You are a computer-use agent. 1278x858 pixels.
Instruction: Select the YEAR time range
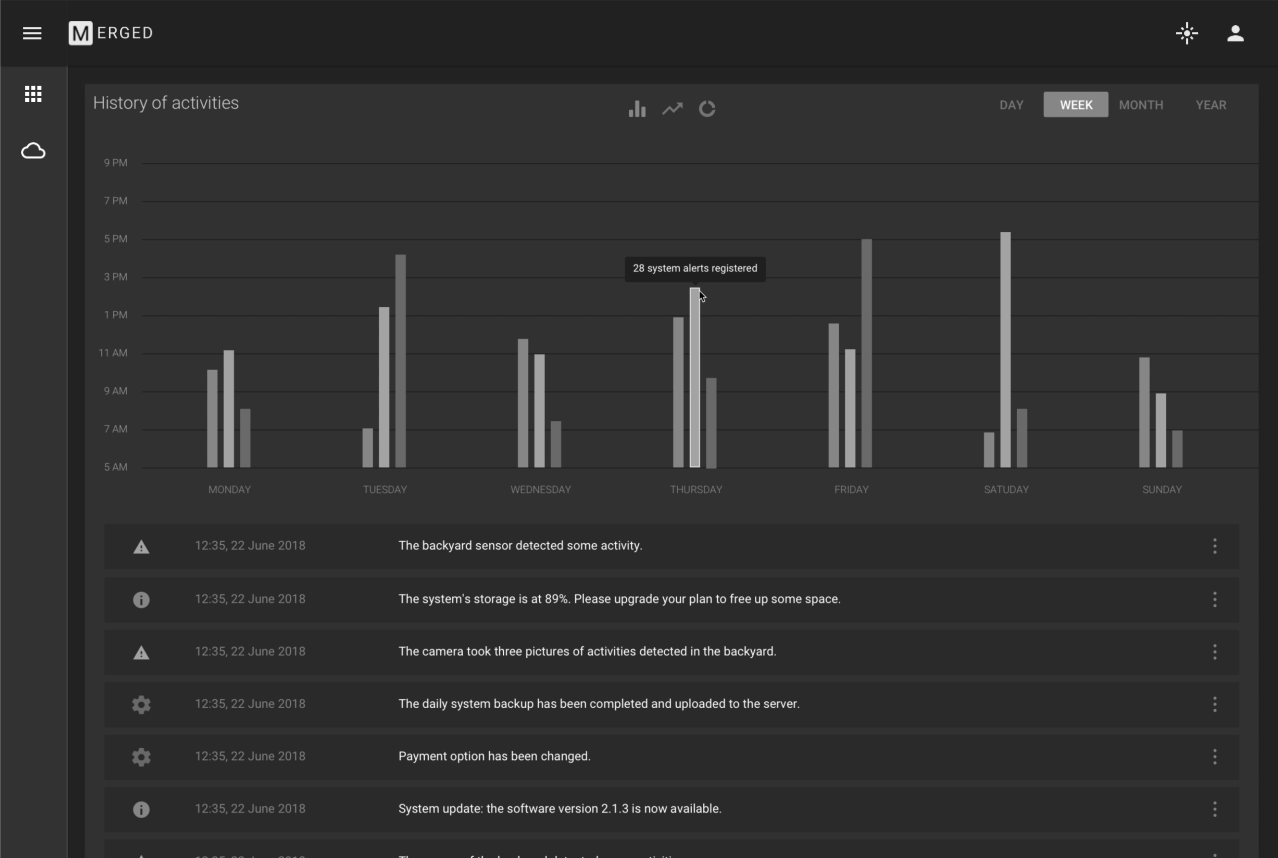(1210, 105)
